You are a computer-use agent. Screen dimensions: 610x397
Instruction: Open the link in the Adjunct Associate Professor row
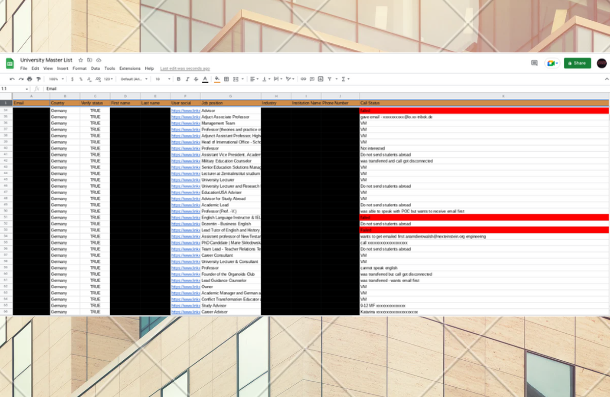[x=186, y=117]
